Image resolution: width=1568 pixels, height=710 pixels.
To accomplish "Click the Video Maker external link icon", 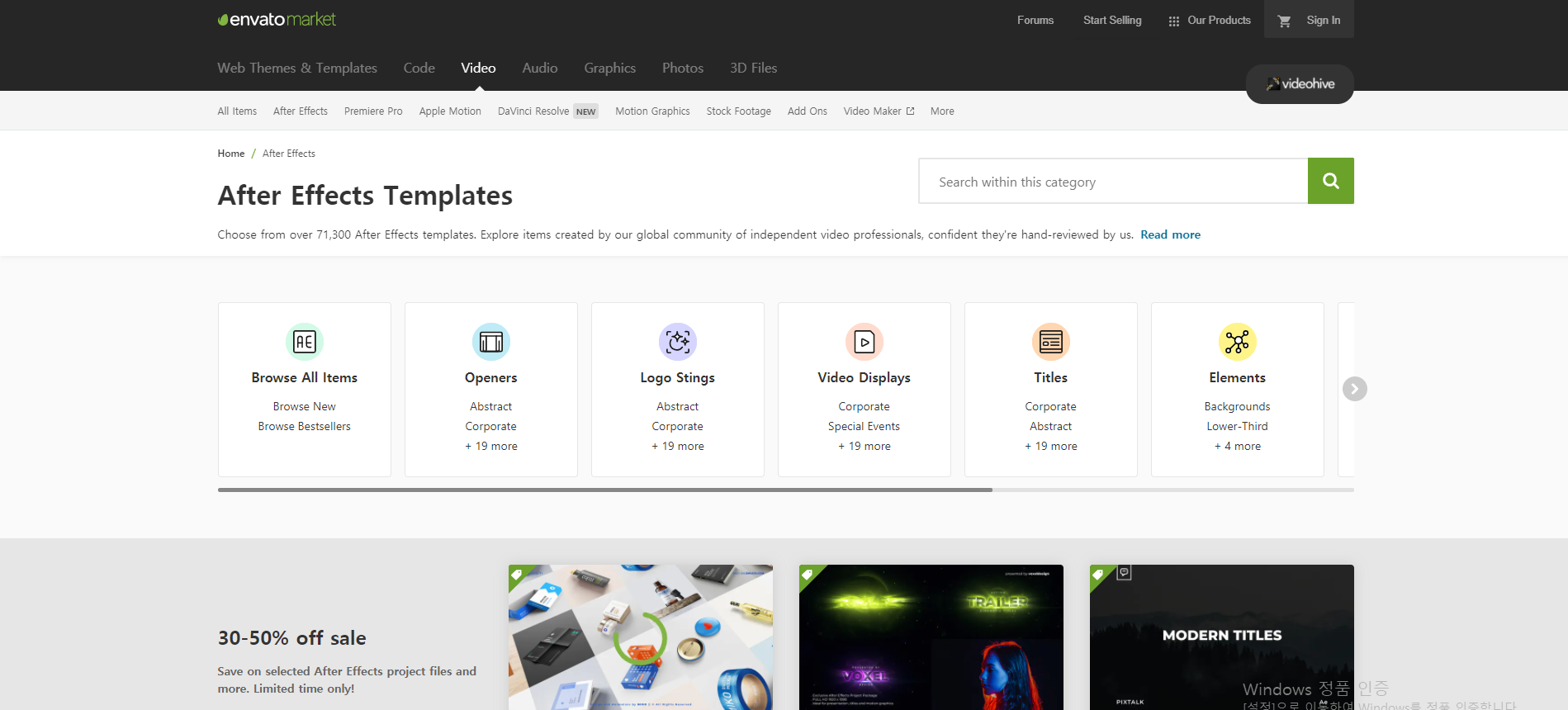I will coord(910,111).
